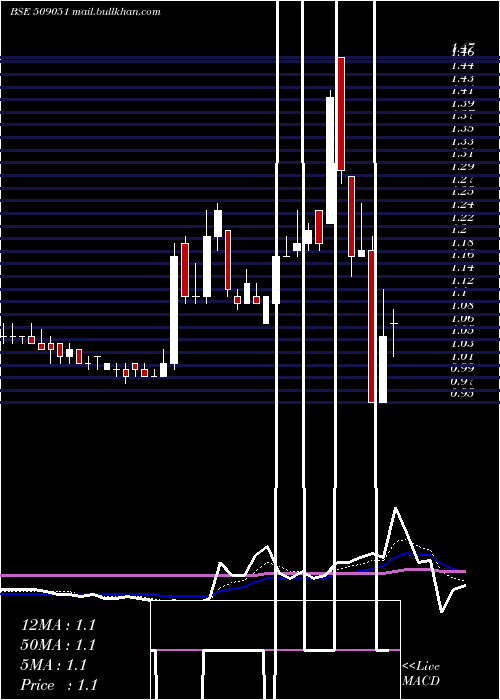The image size is (500, 700).
Task: Click the '5MA : 1.1' label
Action: (54, 665)
